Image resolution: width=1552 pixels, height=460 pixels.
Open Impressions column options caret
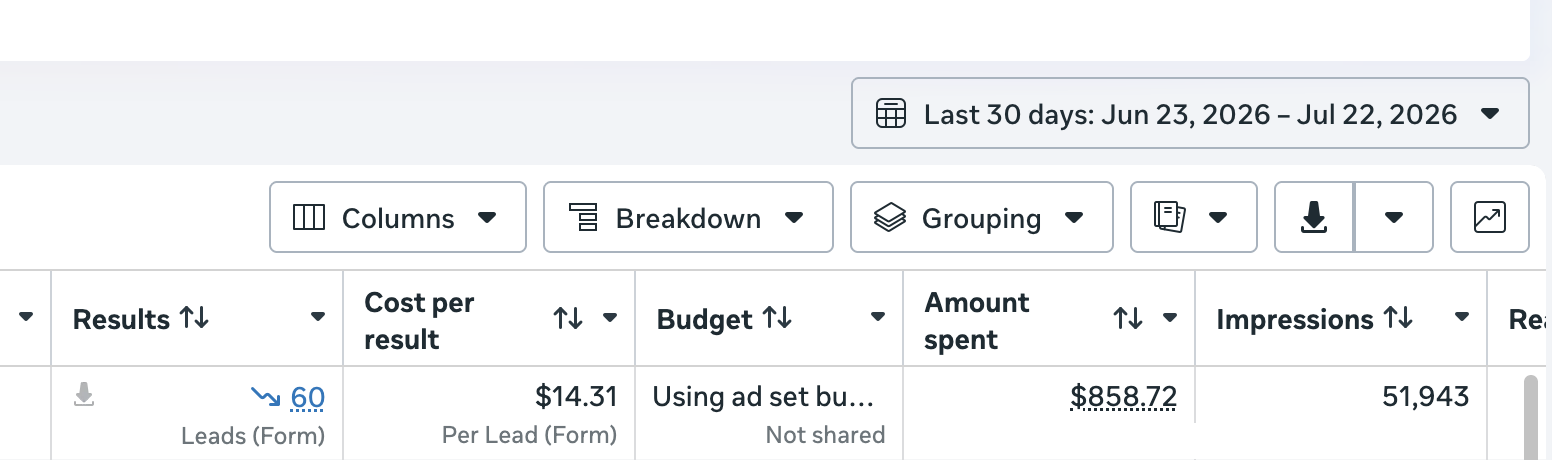pos(1462,318)
